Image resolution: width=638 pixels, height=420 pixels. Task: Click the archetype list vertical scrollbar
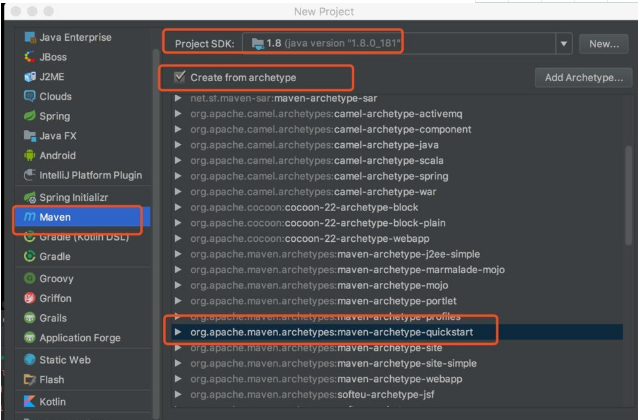(x=629, y=195)
